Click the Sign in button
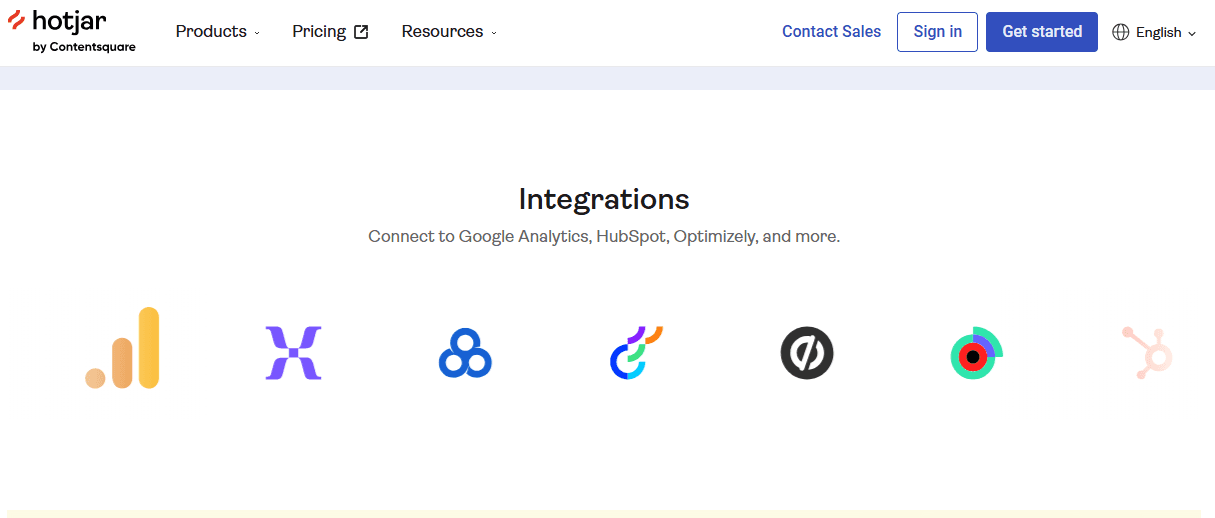The width and height of the screenshot is (1215, 518). tap(937, 32)
